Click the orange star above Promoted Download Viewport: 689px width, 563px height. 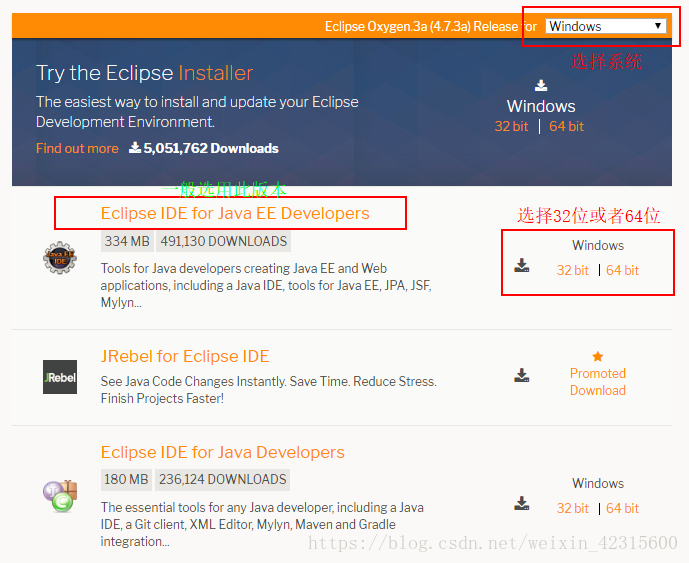(x=598, y=356)
